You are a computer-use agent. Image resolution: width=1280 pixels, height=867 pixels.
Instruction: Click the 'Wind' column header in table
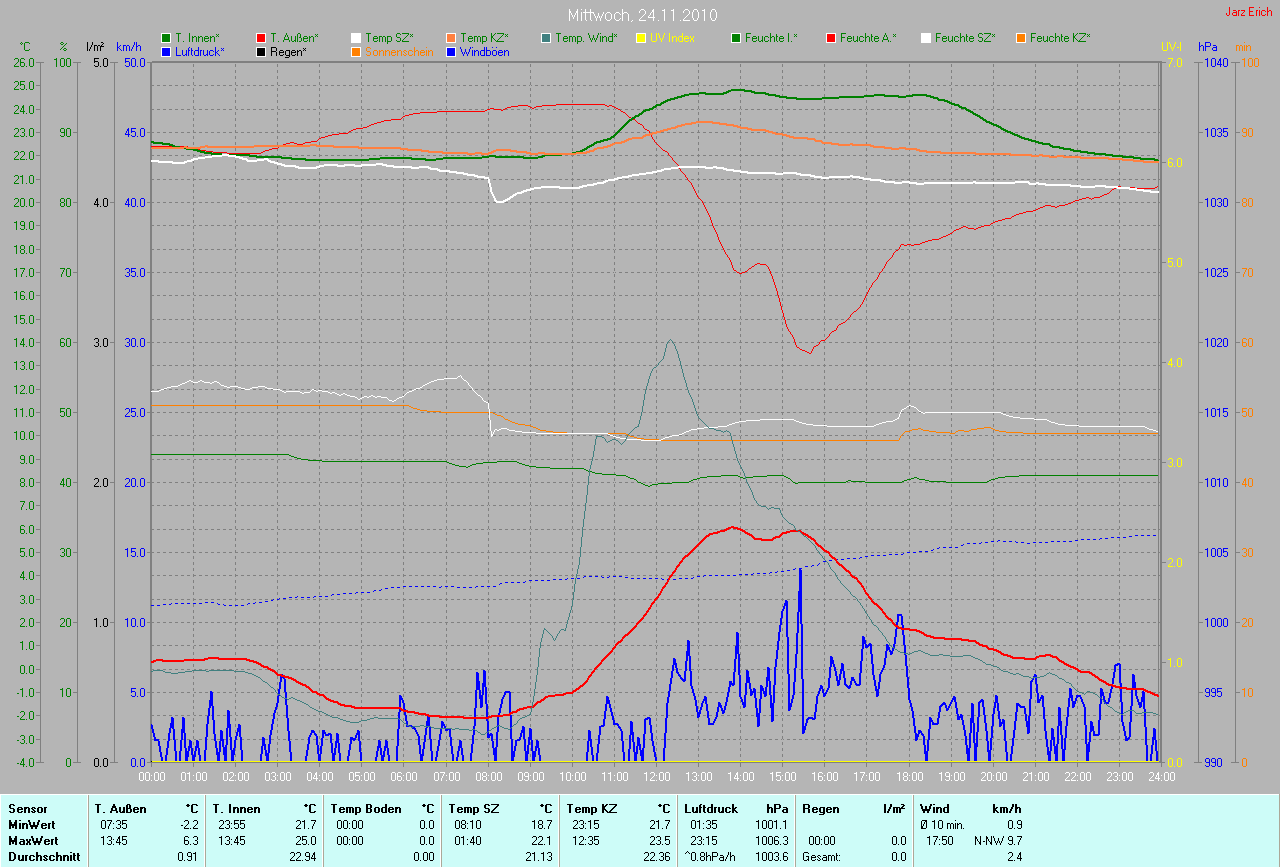[934, 809]
